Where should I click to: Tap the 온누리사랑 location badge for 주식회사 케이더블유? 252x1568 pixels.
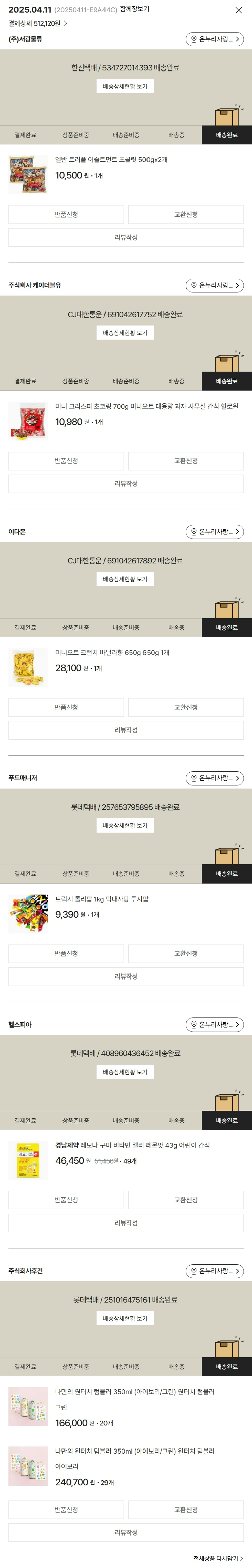click(x=214, y=285)
